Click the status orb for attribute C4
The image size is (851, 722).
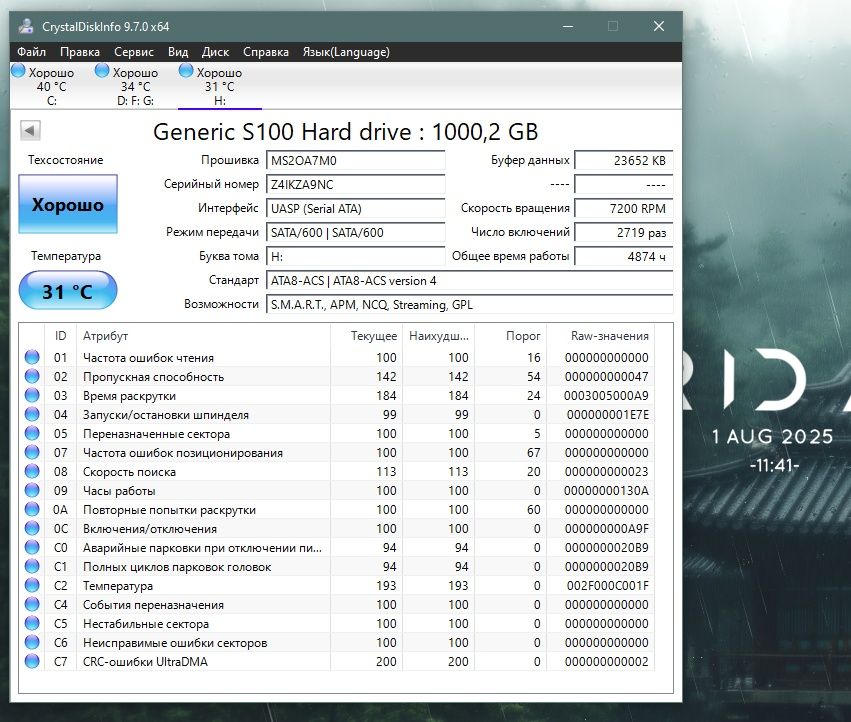pos(32,604)
